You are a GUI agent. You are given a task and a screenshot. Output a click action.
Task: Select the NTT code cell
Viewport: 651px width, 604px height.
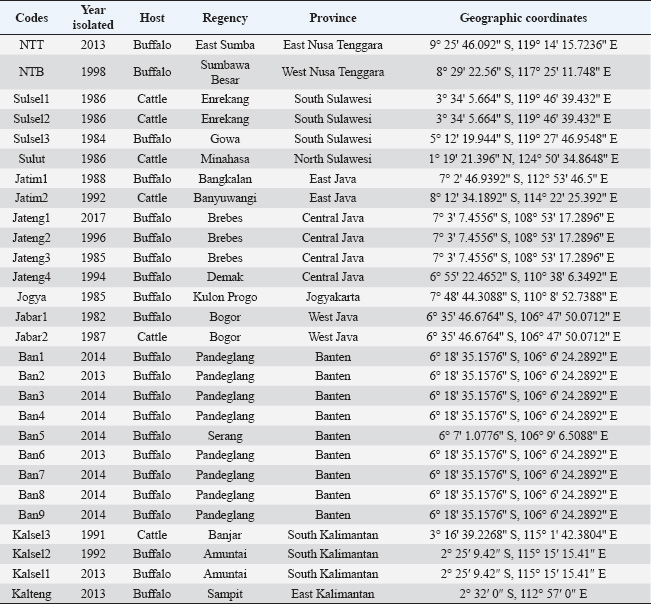pos(30,45)
